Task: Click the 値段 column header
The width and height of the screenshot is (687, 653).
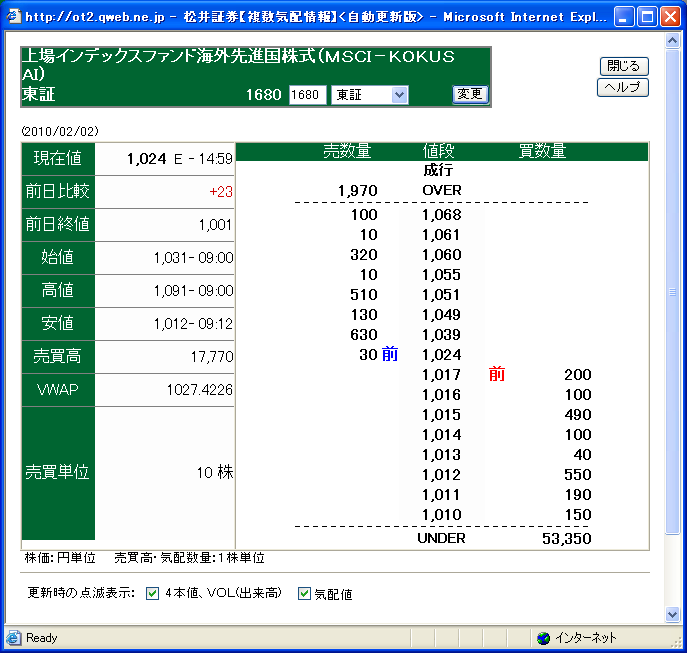Action: click(439, 151)
